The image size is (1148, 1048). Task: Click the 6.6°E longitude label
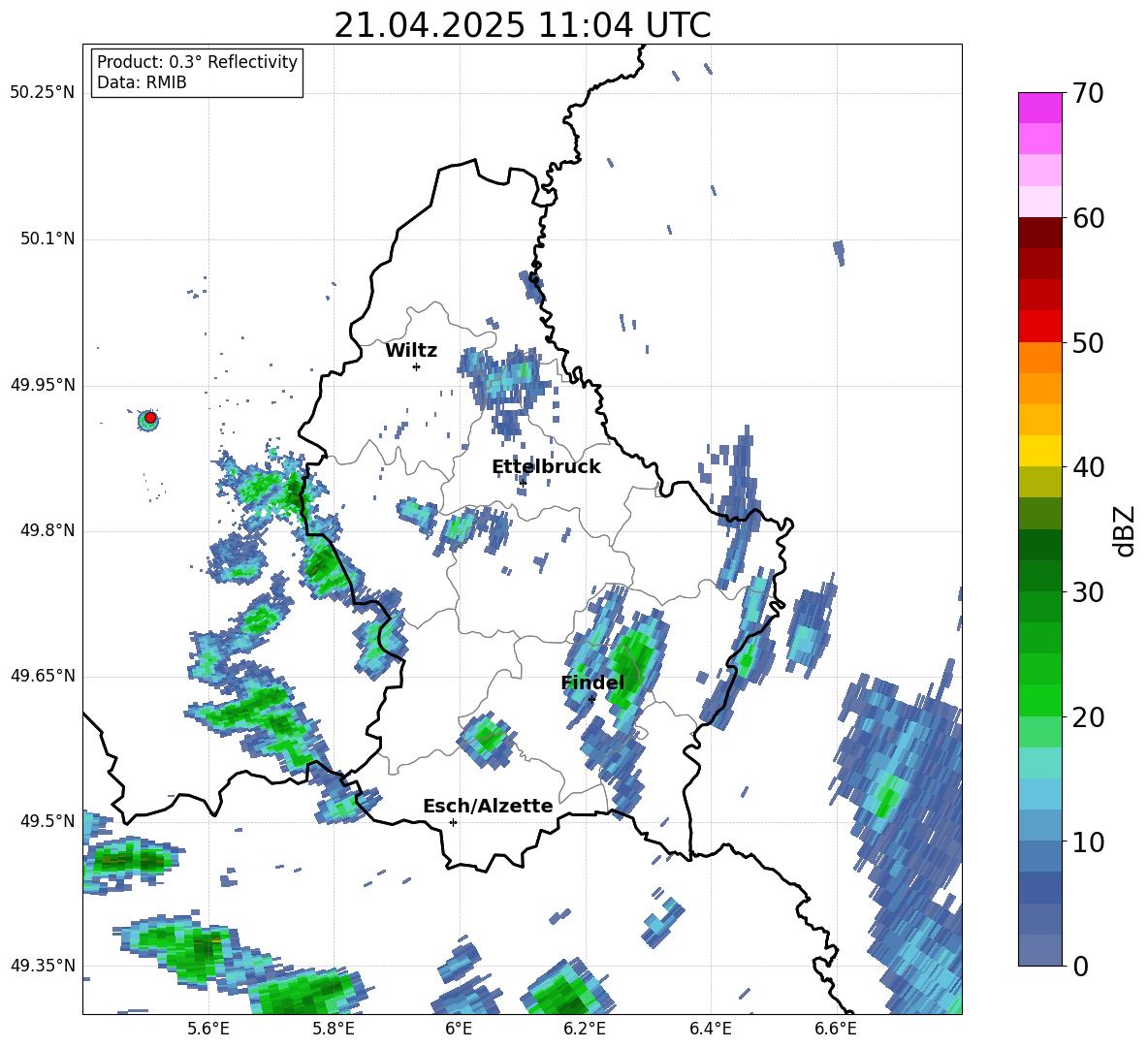click(836, 1029)
